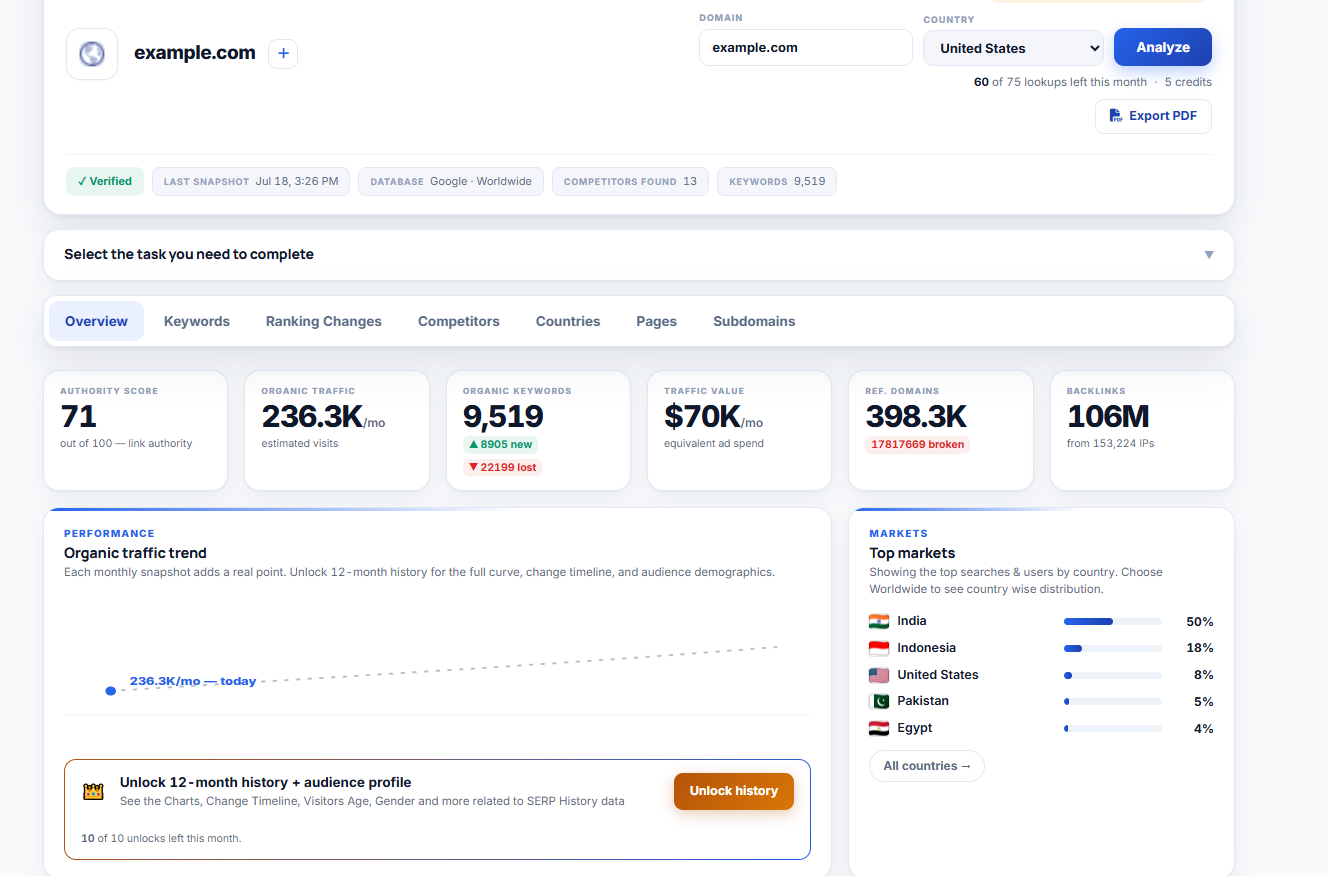The height and width of the screenshot is (876, 1328).
Task: Click the 17817669 broken badge
Action: click(917, 444)
